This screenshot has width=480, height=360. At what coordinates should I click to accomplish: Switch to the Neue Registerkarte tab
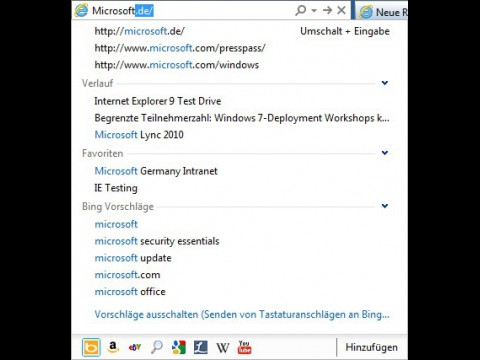point(382,11)
